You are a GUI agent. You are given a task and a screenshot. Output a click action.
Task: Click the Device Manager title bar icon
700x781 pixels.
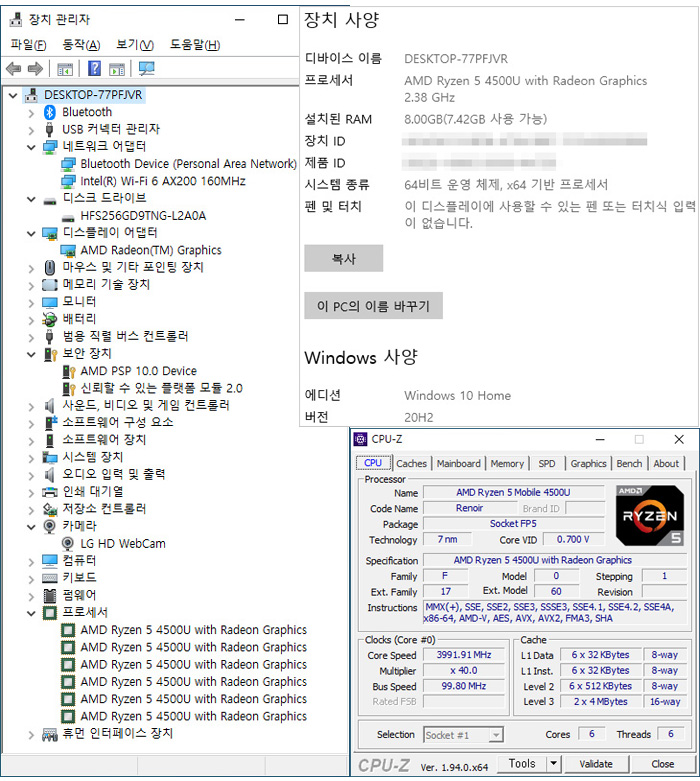pyautogui.click(x=16, y=19)
